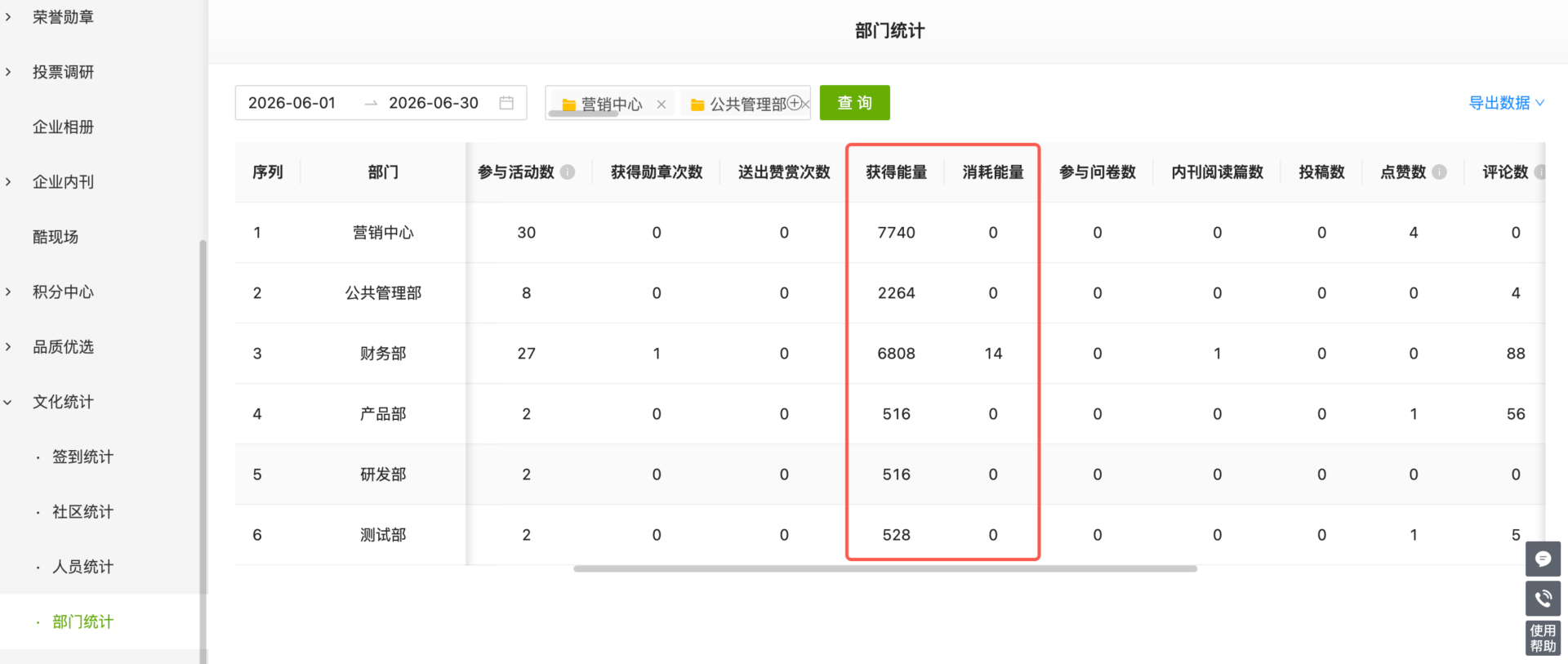Open 酷现场 in the sidebar

56,237
